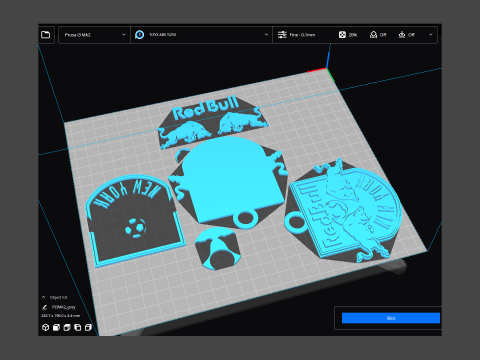The image size is (480, 360).
Task: Click the pencil icon to rename job
Action: pyautogui.click(x=44, y=307)
